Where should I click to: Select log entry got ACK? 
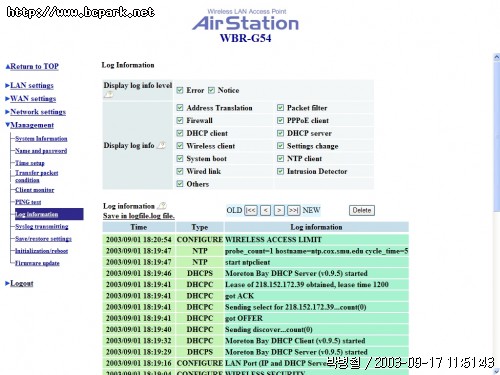pyautogui.click(x=240, y=296)
